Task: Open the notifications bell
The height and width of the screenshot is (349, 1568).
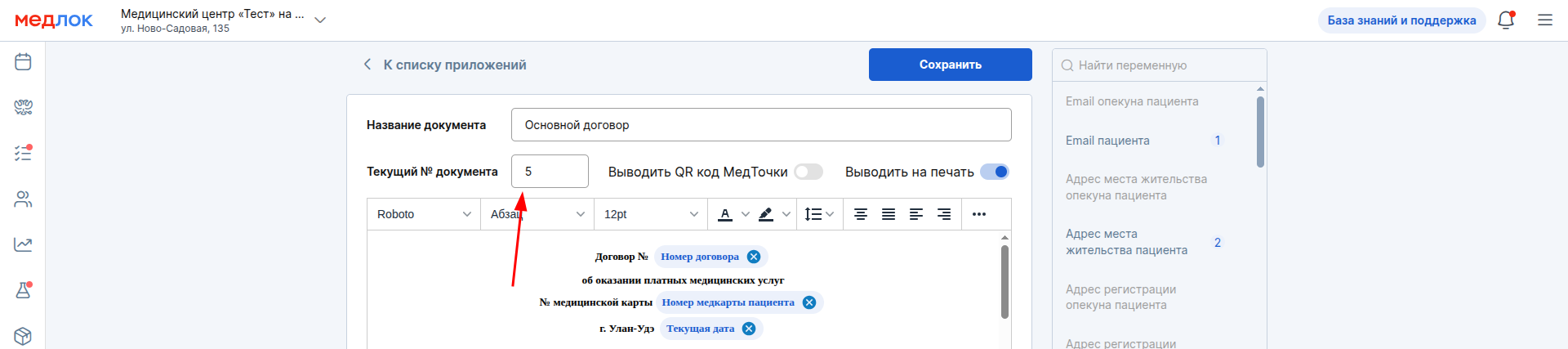Action: coord(1506,20)
